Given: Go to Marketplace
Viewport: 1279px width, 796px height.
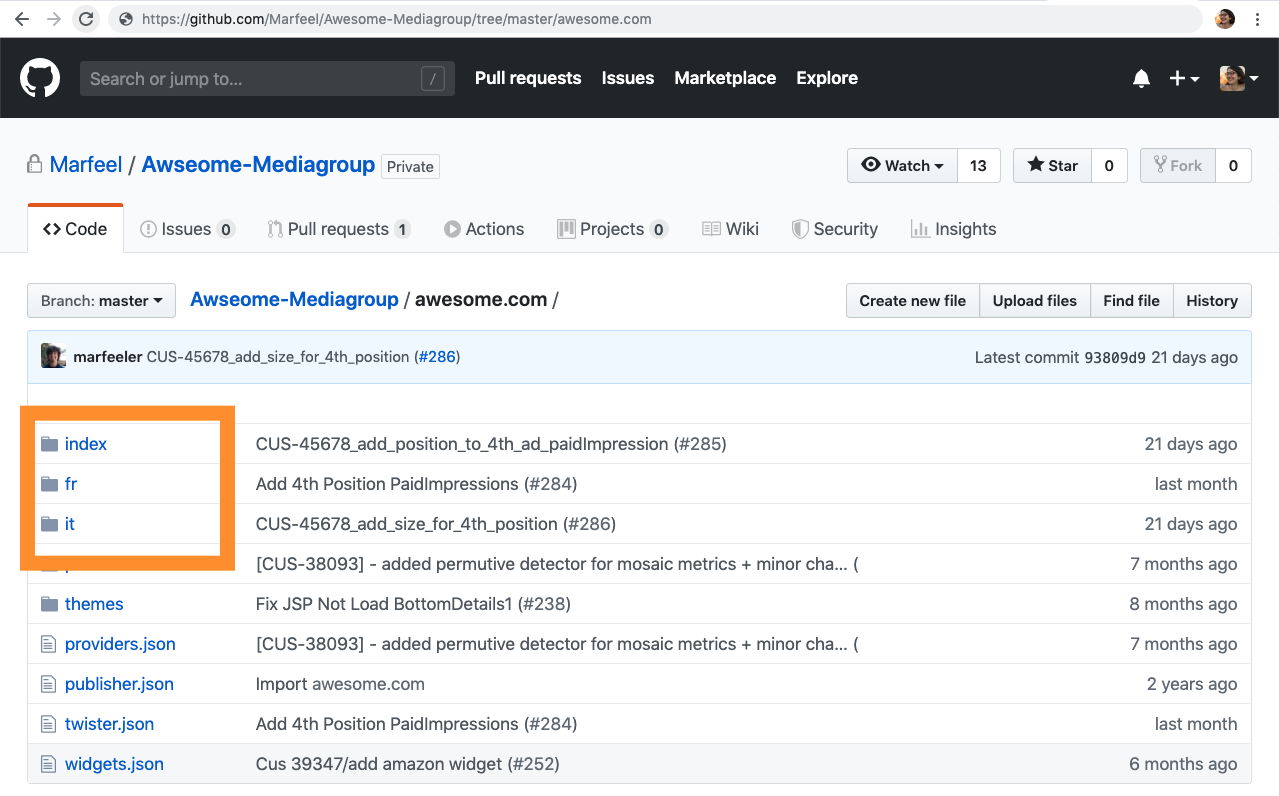Looking at the screenshot, I should [x=725, y=78].
